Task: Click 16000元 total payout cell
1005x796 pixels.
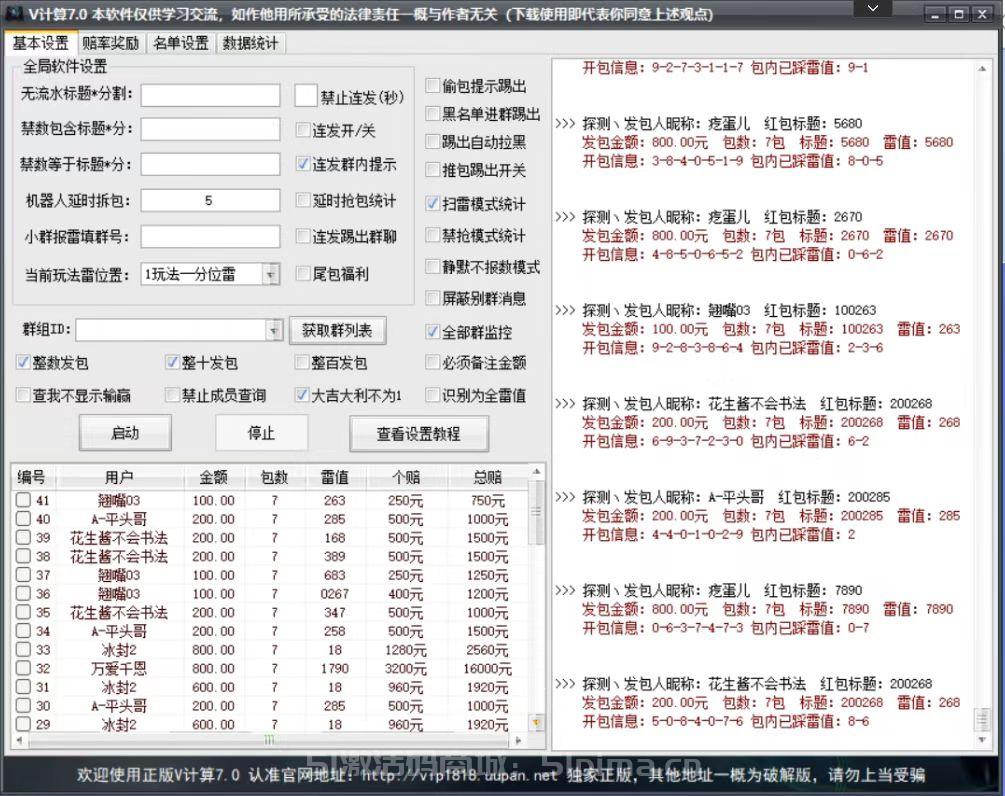Action: [x=487, y=668]
